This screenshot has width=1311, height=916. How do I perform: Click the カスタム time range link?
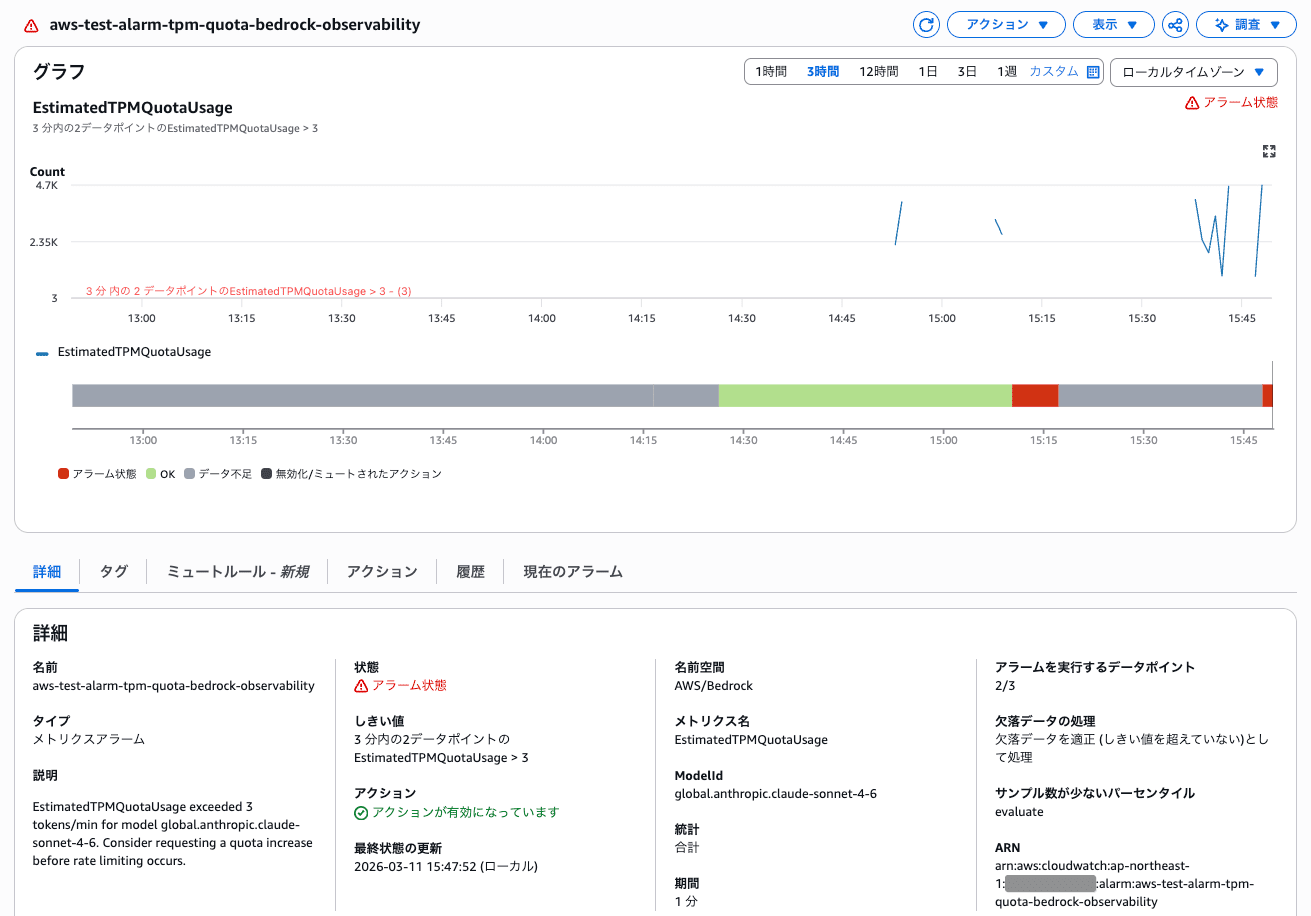click(1053, 71)
